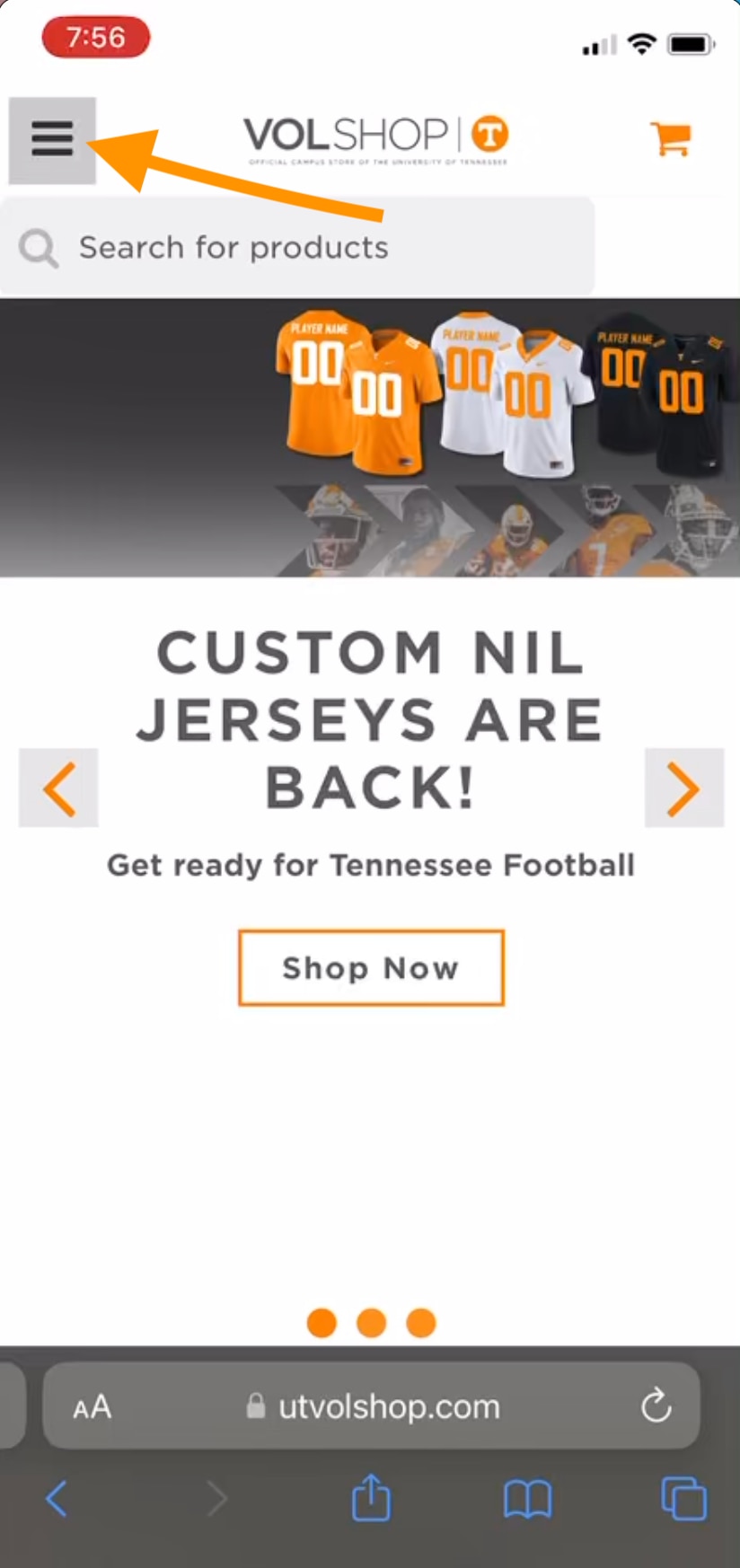Select the first carousel dot

[x=322, y=1323]
